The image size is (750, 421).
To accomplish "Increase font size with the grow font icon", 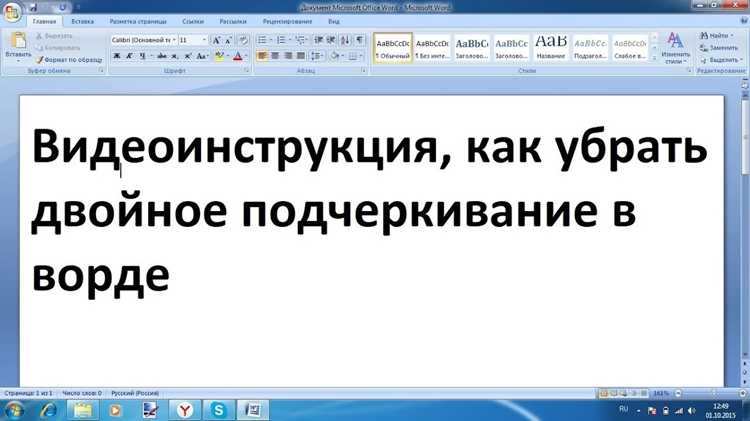I will [x=216, y=40].
